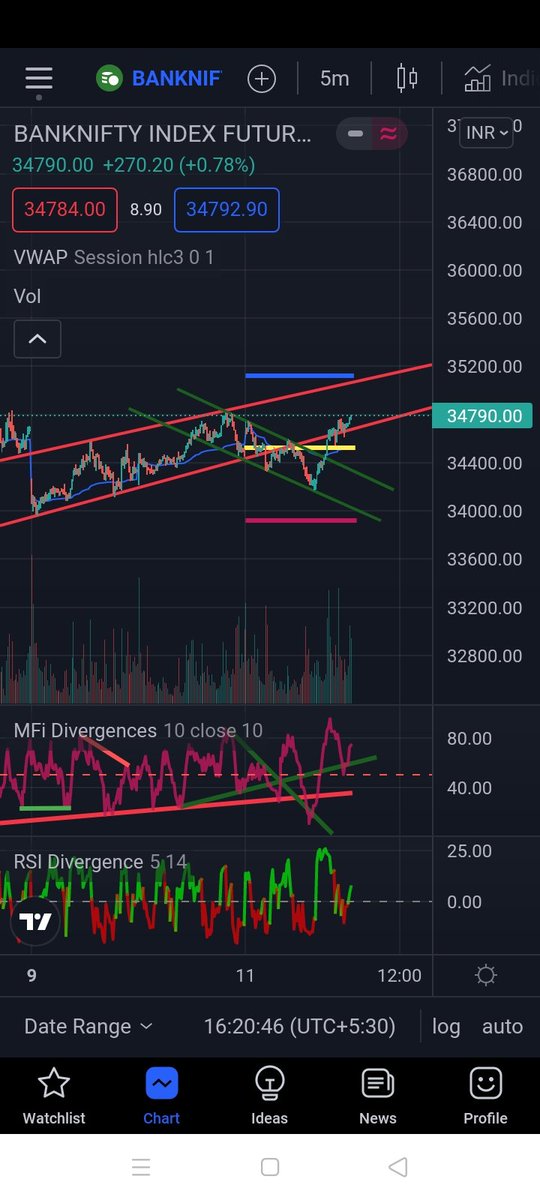540x1200 pixels.
Task: Click the 12:00 time axis label
Action: pos(400,976)
